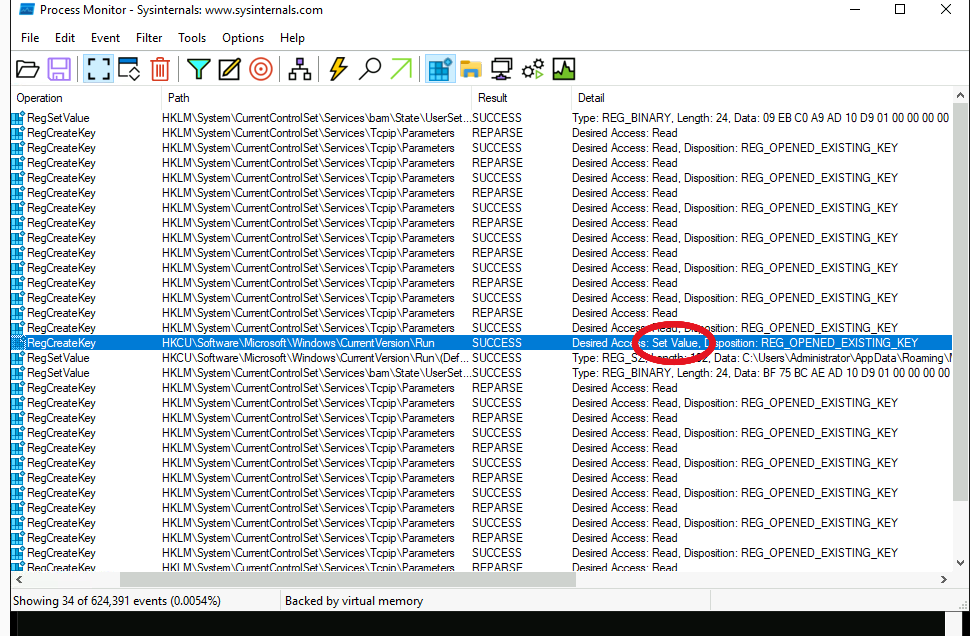Viewport: 970px width, 636px height.
Task: Click the Save floppy disk icon
Action: pyautogui.click(x=59, y=69)
